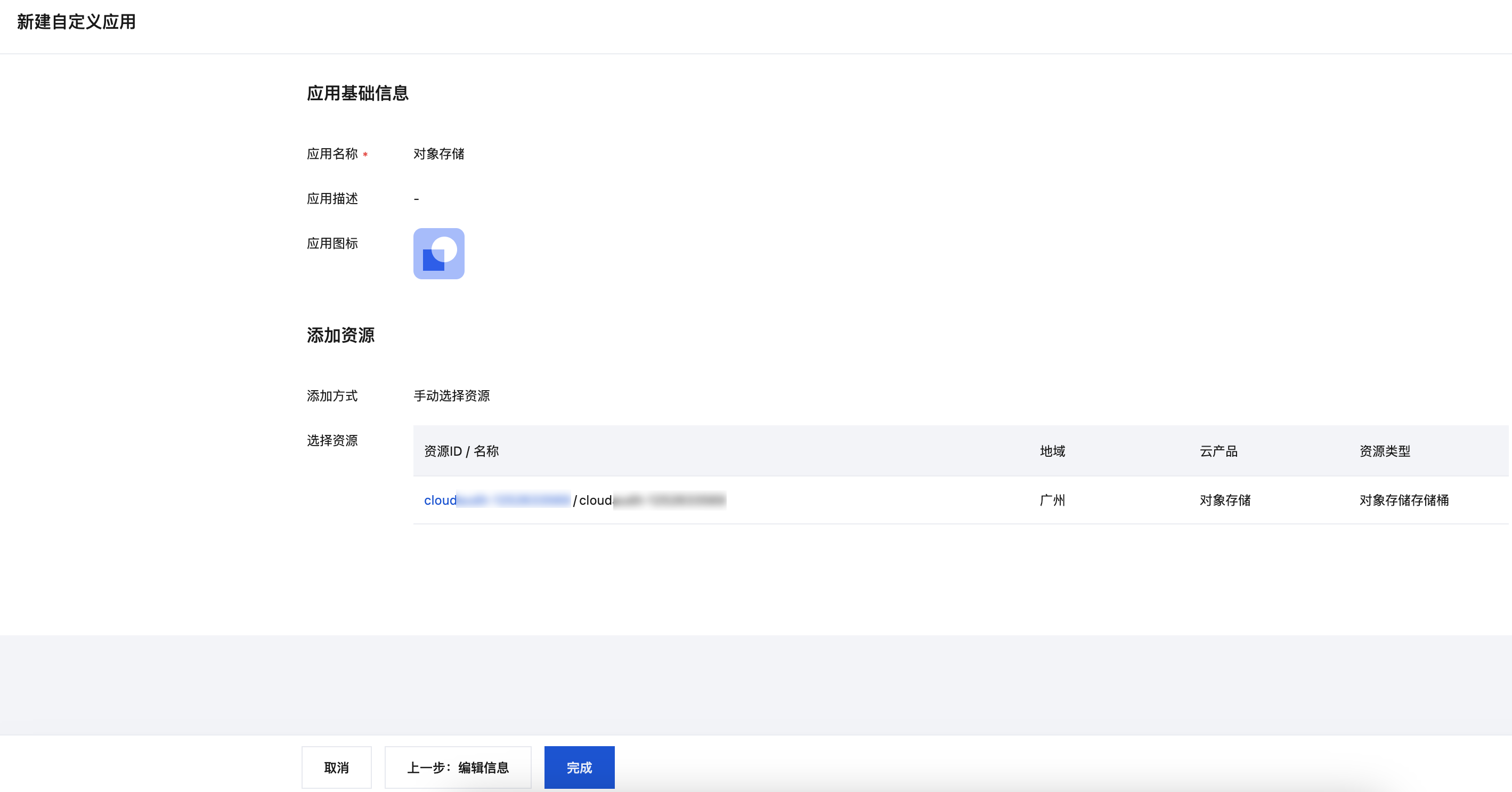The width and height of the screenshot is (1512, 792).
Task: Click the resource name text after slash
Action: (652, 500)
